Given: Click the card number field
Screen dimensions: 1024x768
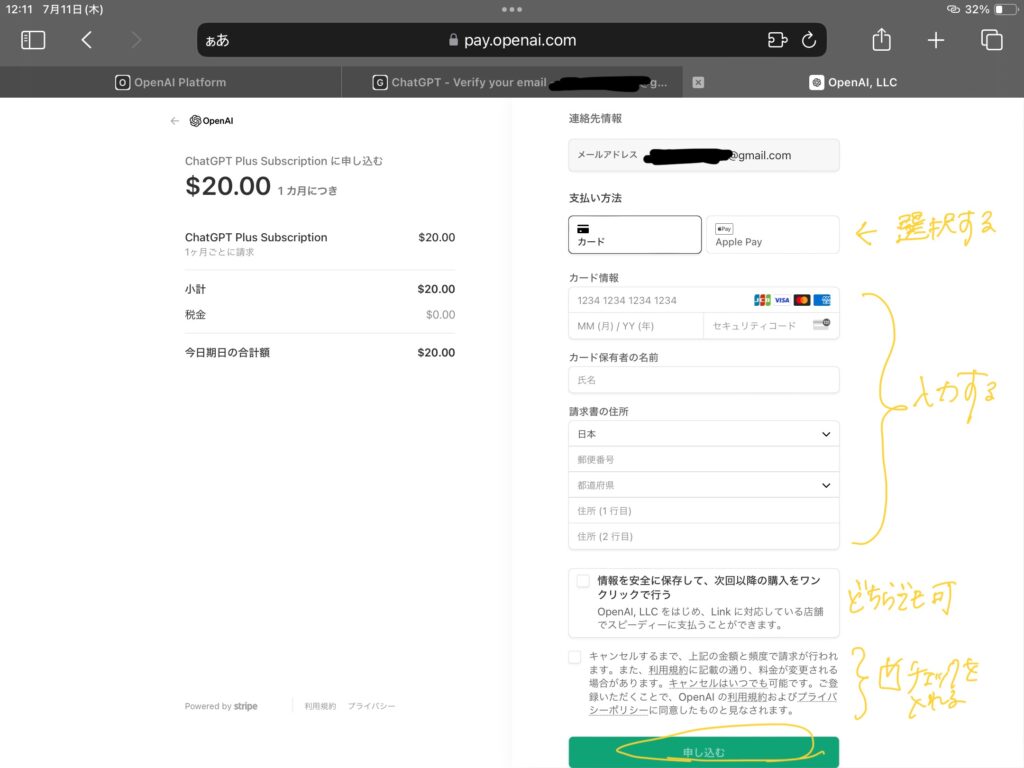Looking at the screenshot, I should coord(704,300).
